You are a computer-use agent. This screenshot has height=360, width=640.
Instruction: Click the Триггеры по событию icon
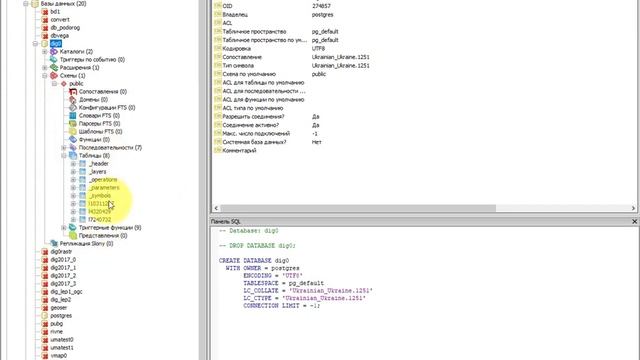[54, 60]
